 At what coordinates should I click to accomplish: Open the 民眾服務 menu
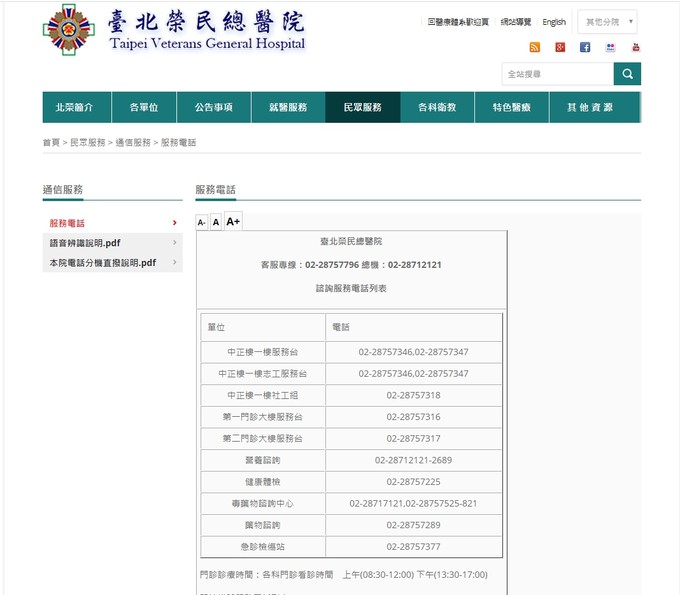tap(363, 107)
